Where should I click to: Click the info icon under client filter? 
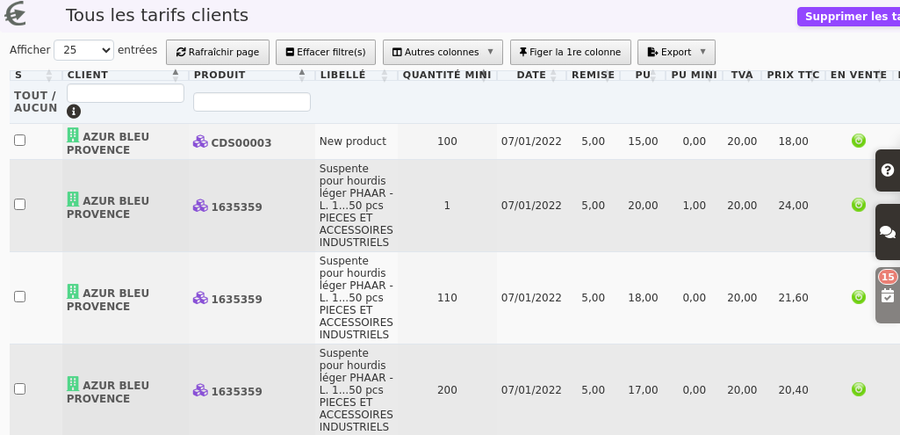click(x=73, y=111)
